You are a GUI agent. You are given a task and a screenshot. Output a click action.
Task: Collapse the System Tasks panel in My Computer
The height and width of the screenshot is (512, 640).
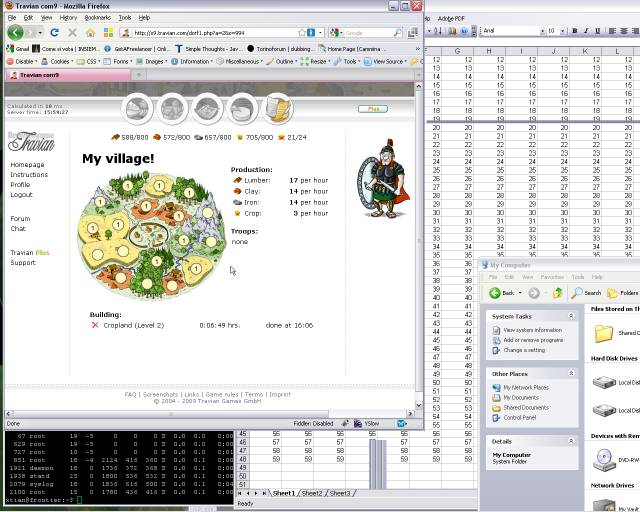click(571, 316)
